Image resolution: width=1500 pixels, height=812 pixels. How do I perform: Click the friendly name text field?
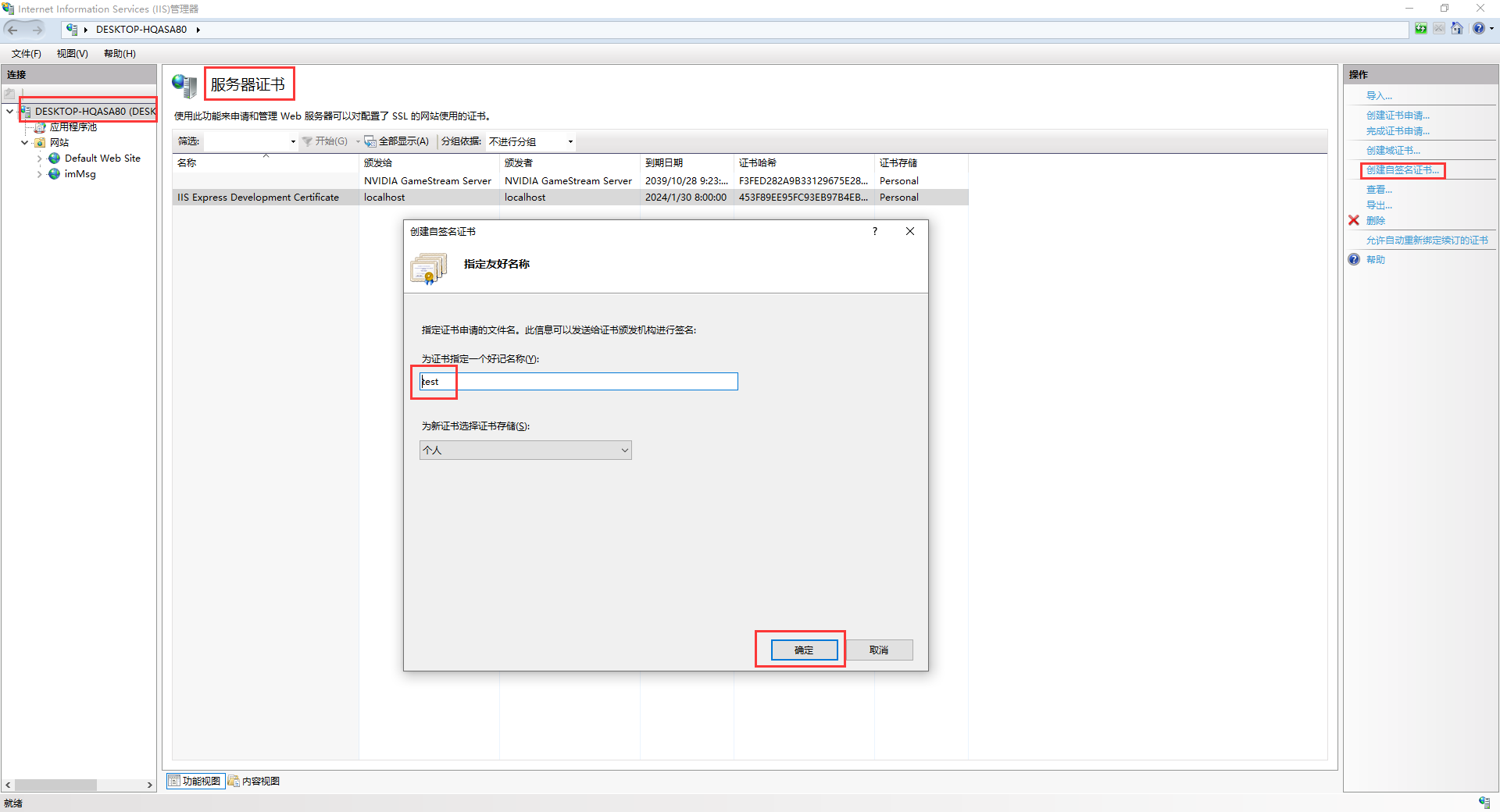[578, 382]
